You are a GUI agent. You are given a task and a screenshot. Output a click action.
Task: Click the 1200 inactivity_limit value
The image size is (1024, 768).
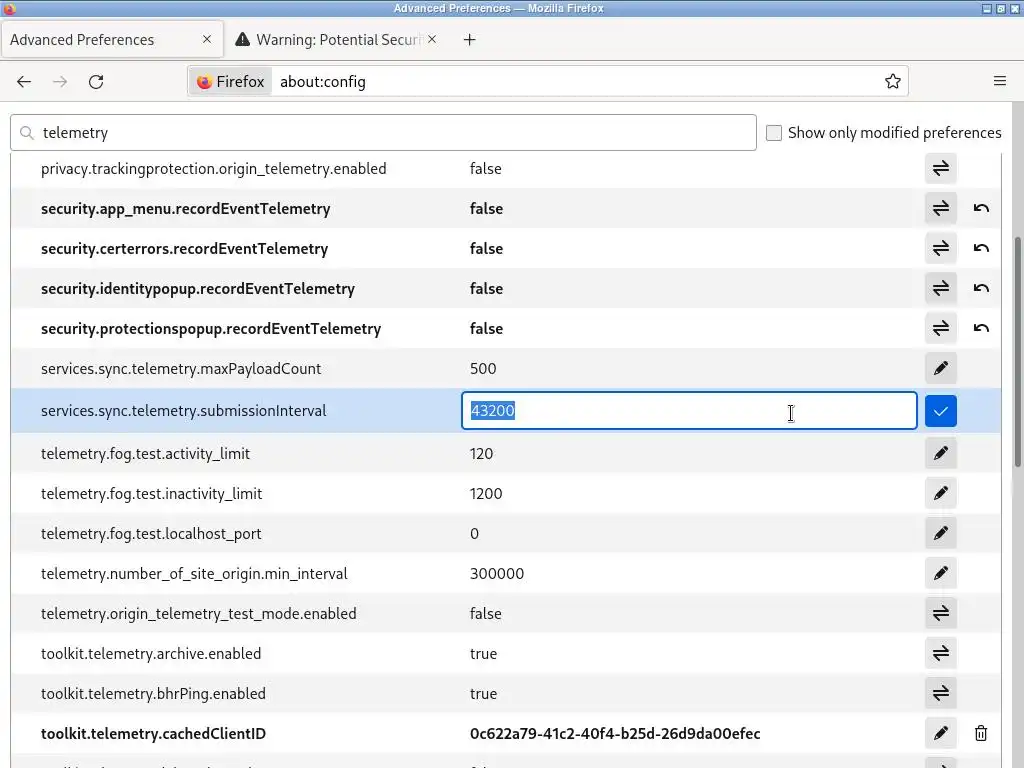(486, 493)
